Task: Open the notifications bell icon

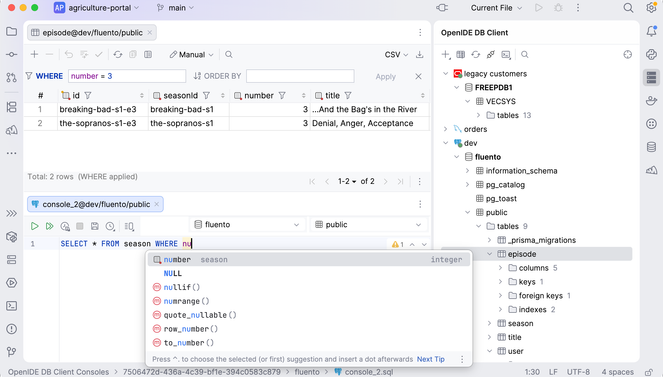Action: point(651,31)
